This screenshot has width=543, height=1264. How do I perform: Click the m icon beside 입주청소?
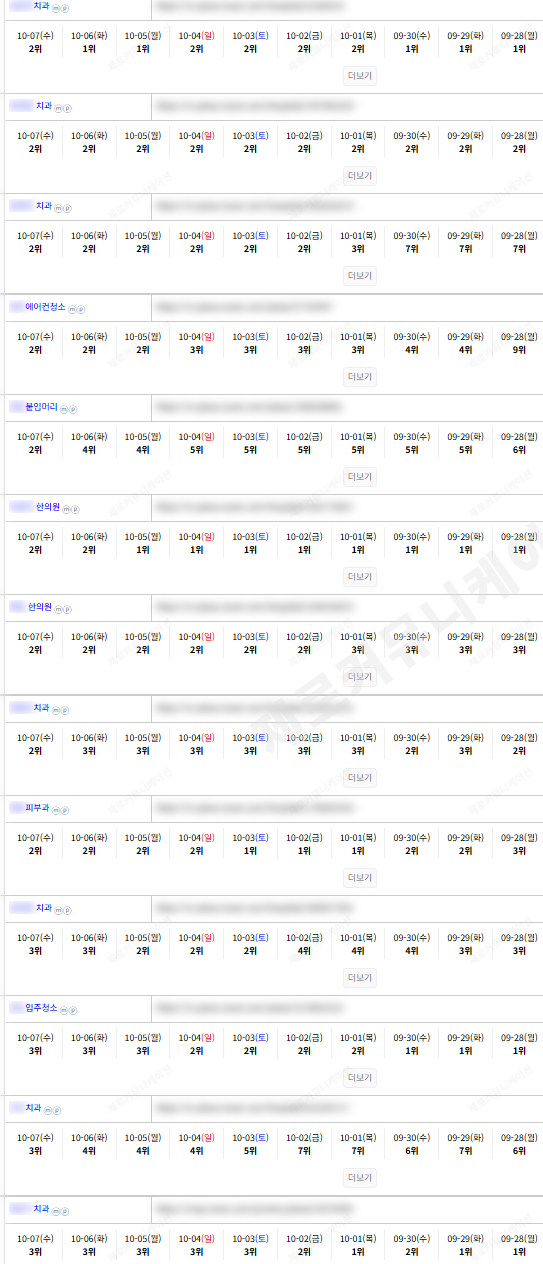tap(63, 1009)
